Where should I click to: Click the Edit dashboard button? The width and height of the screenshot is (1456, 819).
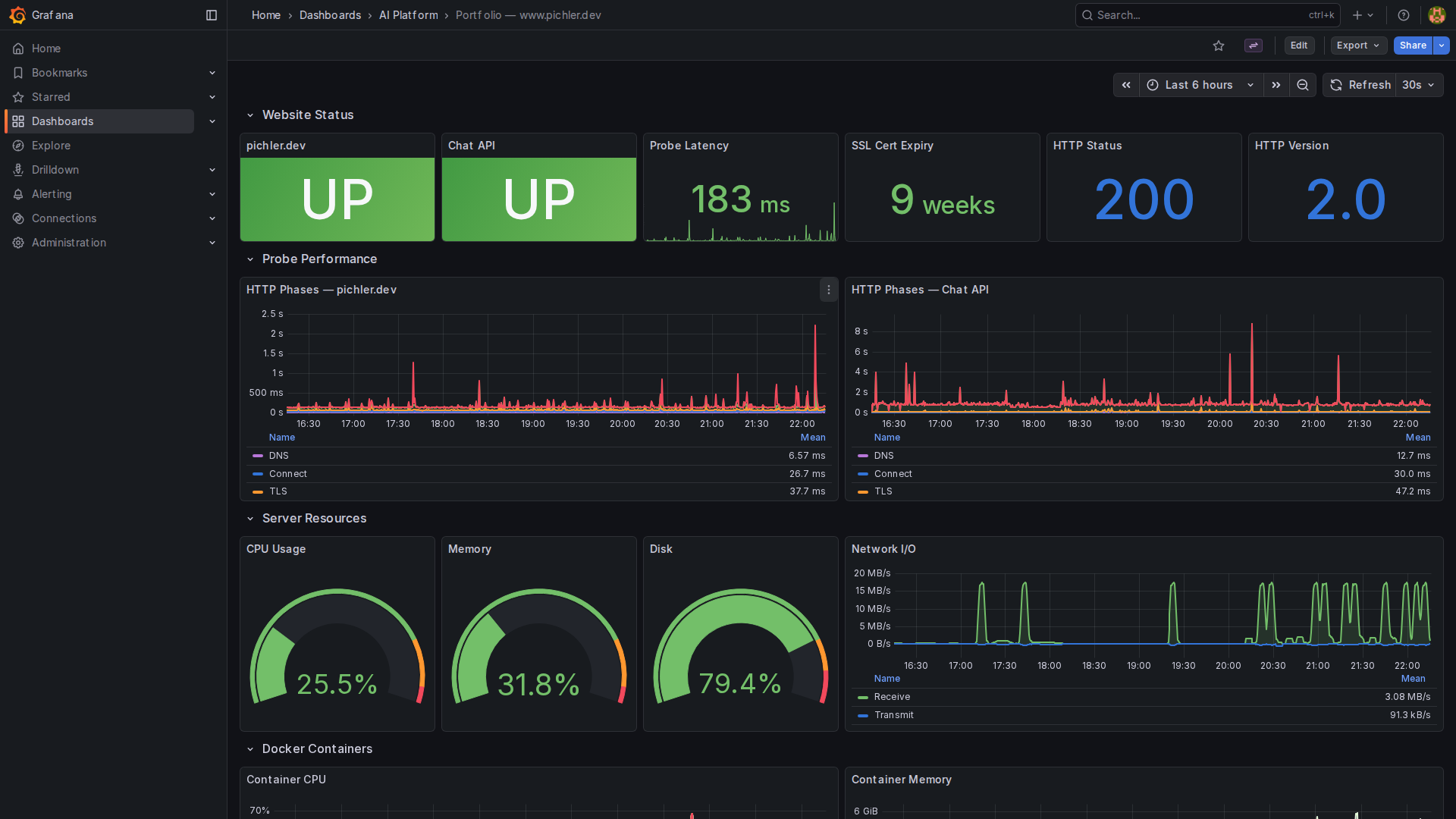click(x=1299, y=45)
